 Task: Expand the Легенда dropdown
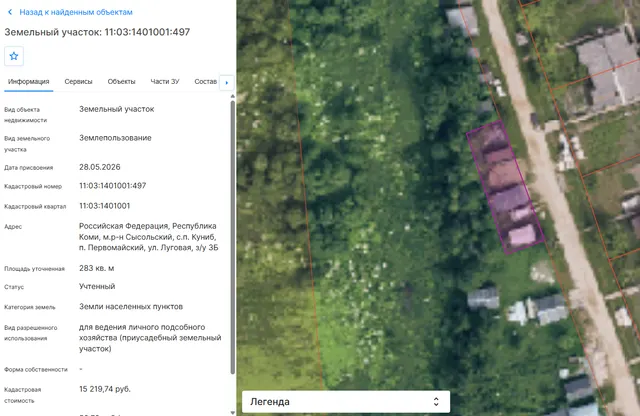(346, 402)
